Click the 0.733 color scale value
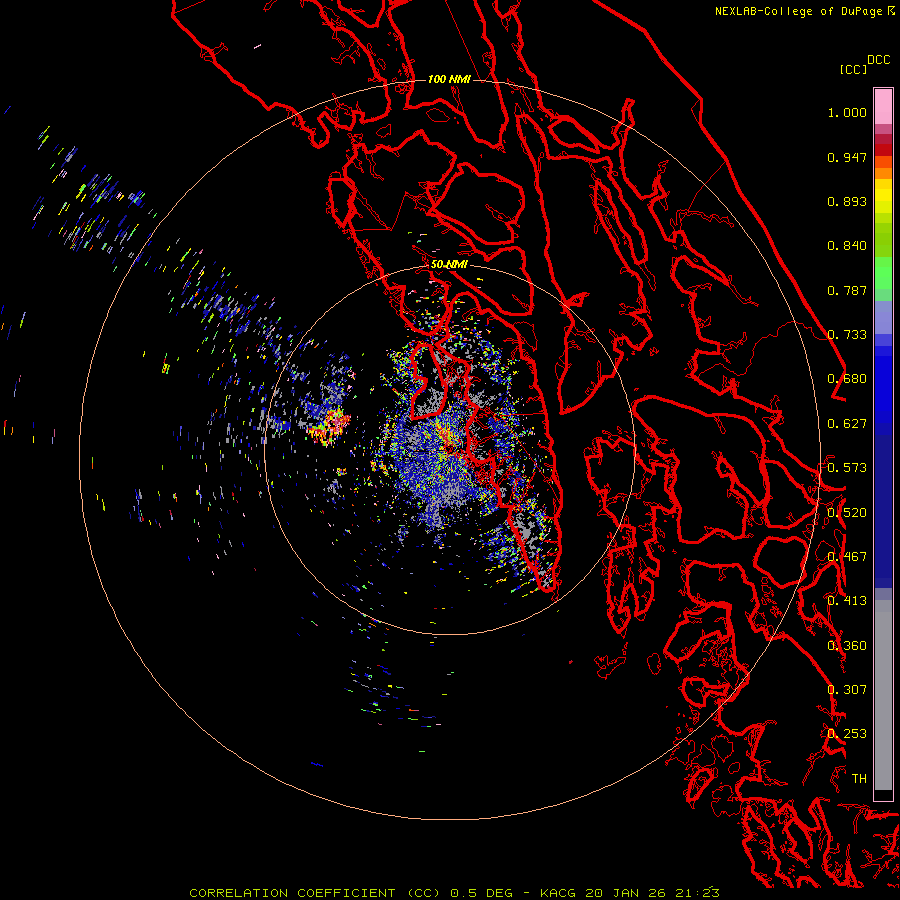The width and height of the screenshot is (900, 900). tap(847, 335)
